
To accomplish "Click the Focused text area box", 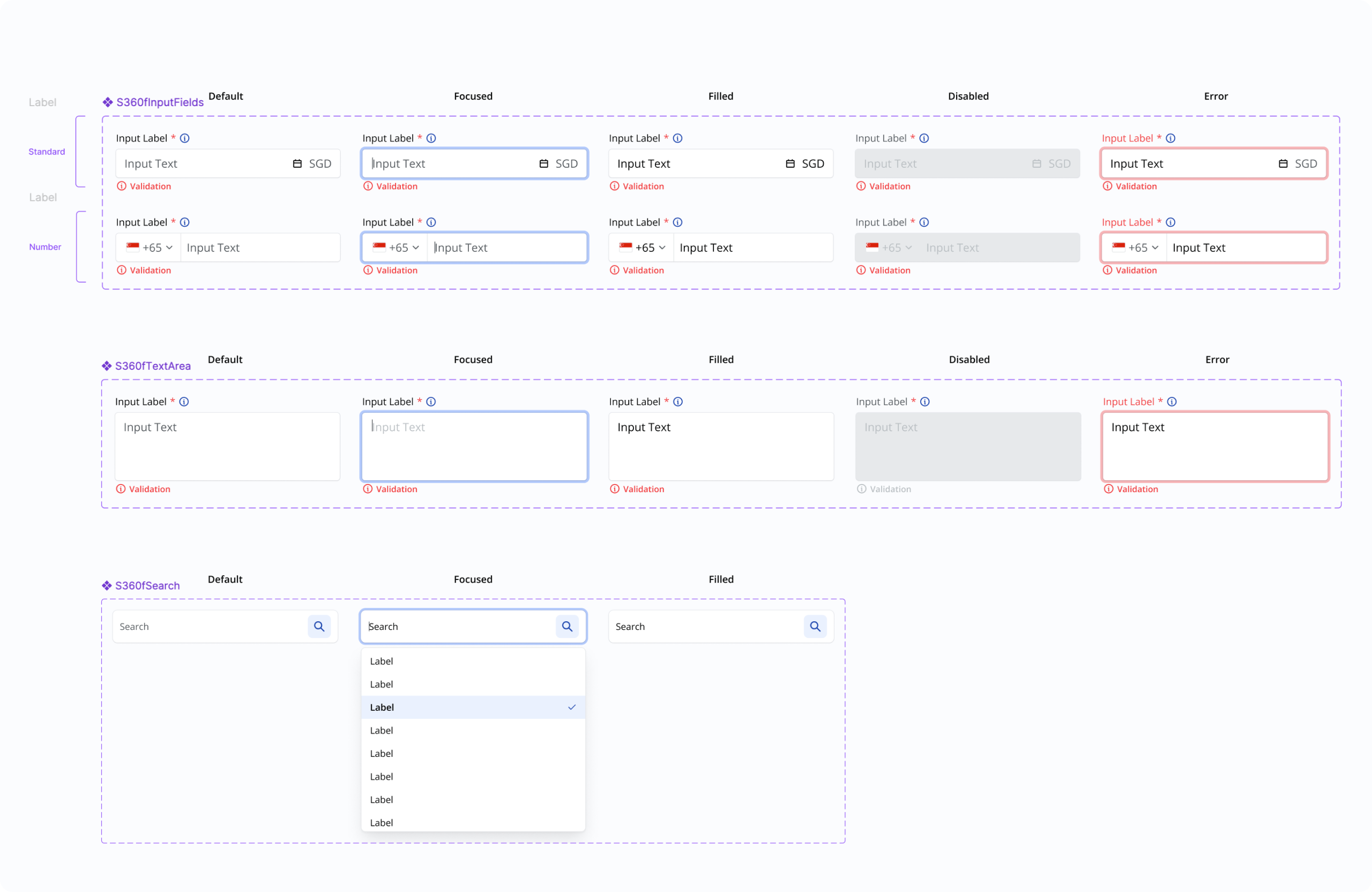I will (x=474, y=447).
